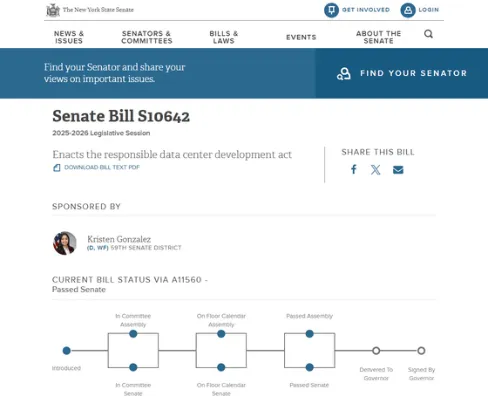488x417 pixels.
Task: Open the News & Issues menu
Action: 69,37
